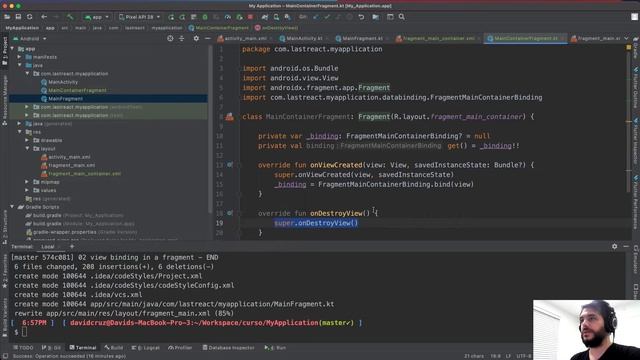The image size is (640, 360).
Task: Click MyApplication in the breadcrumb bar
Action: point(22,28)
